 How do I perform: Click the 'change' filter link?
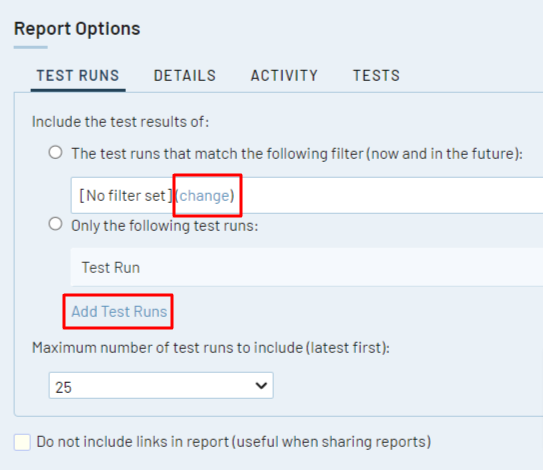pyautogui.click(x=205, y=196)
